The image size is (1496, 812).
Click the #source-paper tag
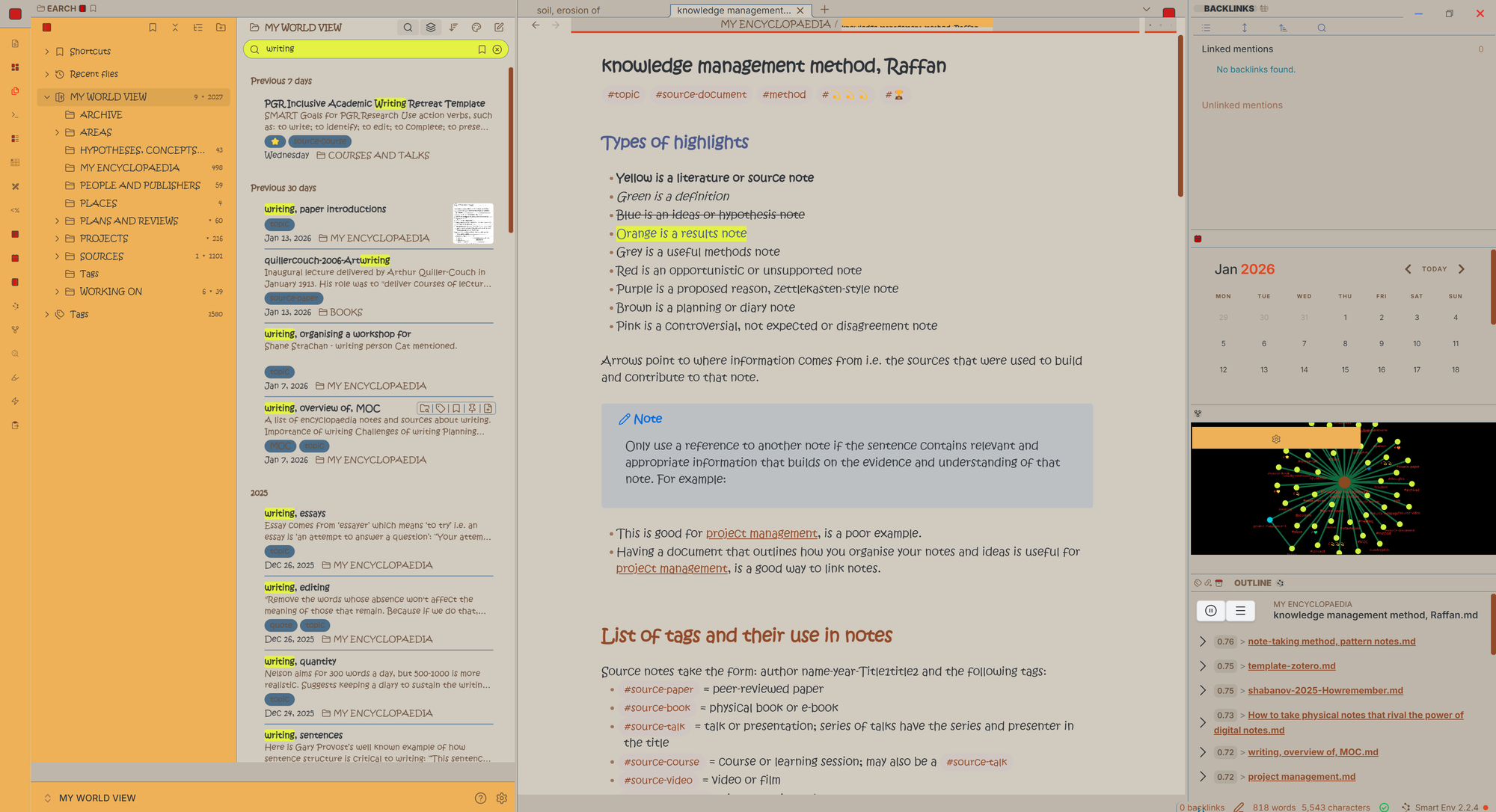pyautogui.click(x=659, y=689)
